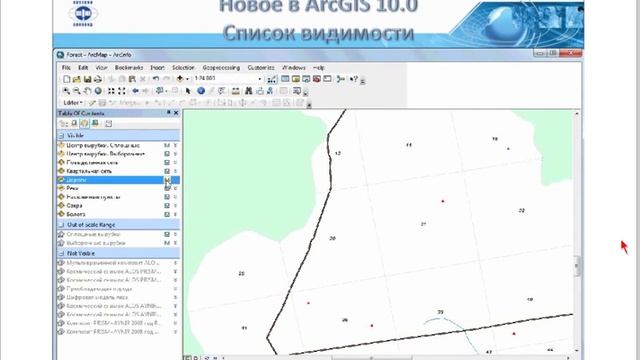The height and width of the screenshot is (360, 640).
Task: Collapse the Out of scale Range group
Action: pos(62,225)
